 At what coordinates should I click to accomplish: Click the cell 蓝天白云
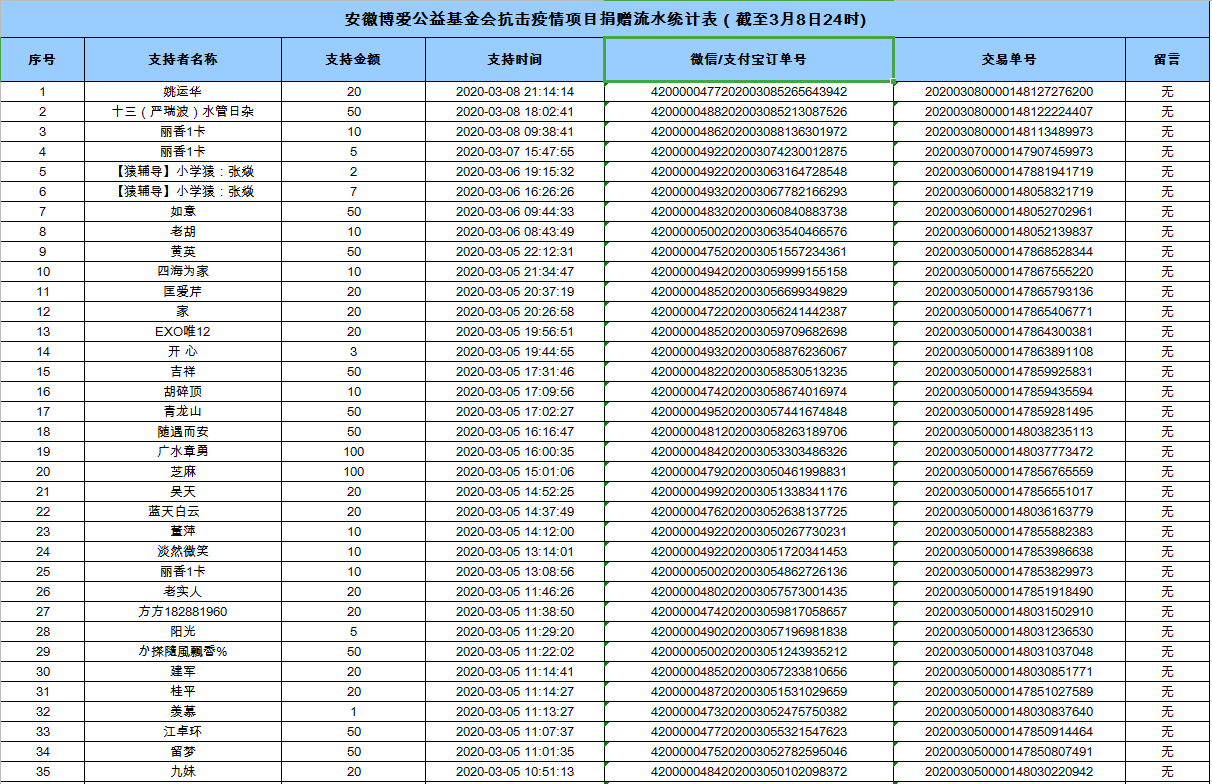183,512
